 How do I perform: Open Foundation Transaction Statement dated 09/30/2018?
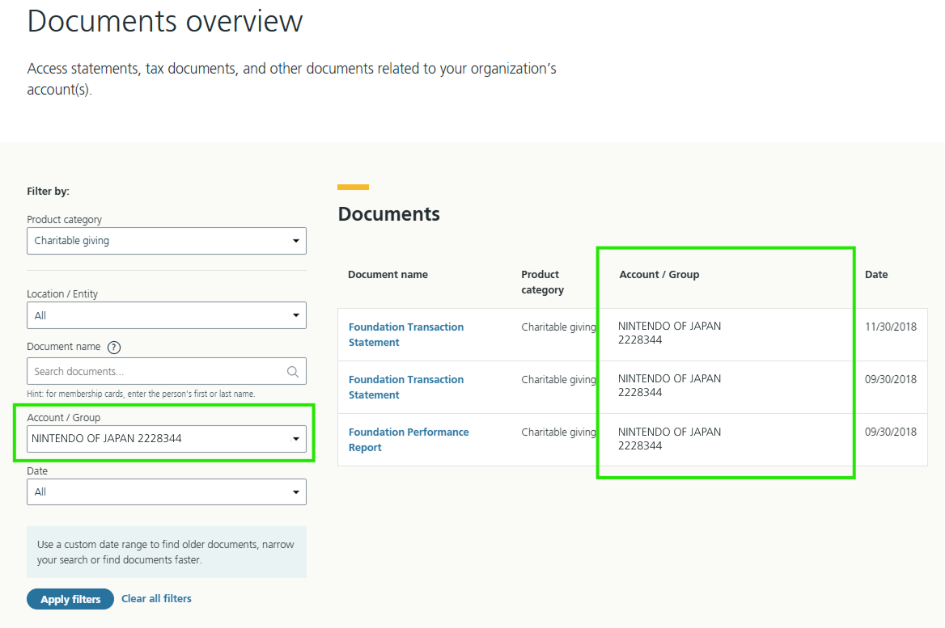coord(406,387)
